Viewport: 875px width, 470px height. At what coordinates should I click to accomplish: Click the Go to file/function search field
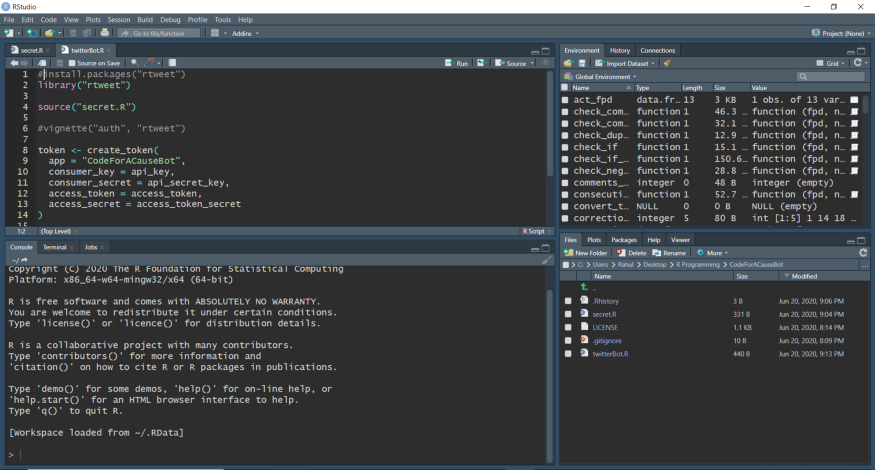pos(160,33)
